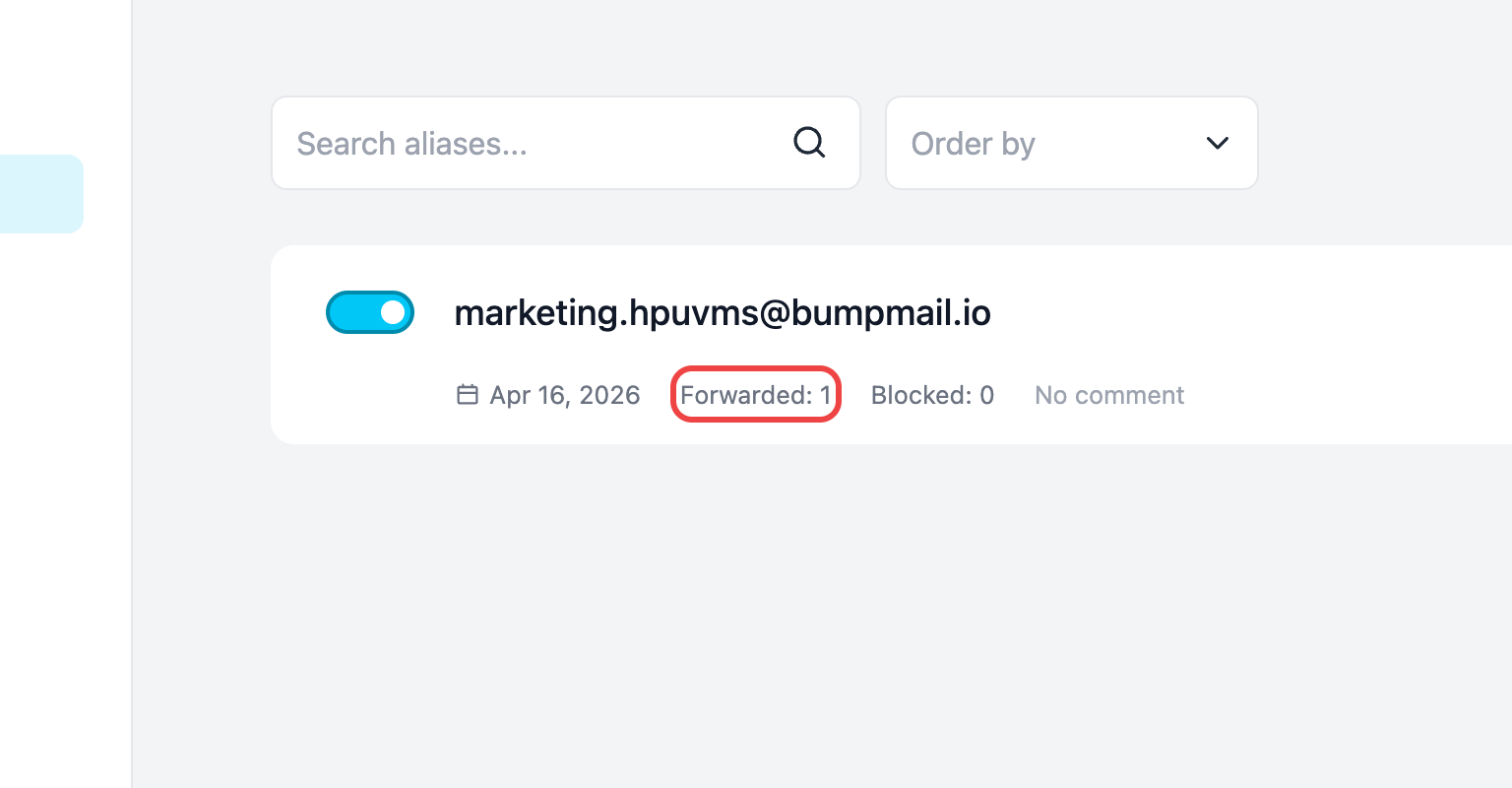The height and width of the screenshot is (788, 1512).
Task: Select the highlighted light-blue sidebar item
Action: 41,194
